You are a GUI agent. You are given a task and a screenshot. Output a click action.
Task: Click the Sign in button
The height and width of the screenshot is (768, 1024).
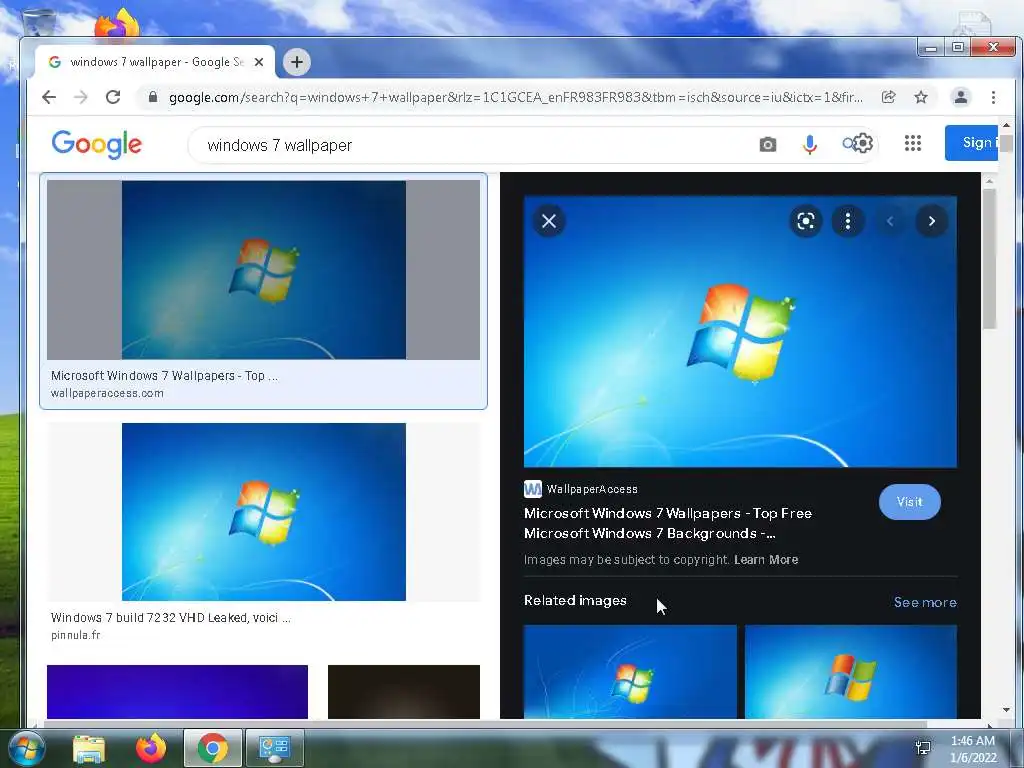click(972, 142)
